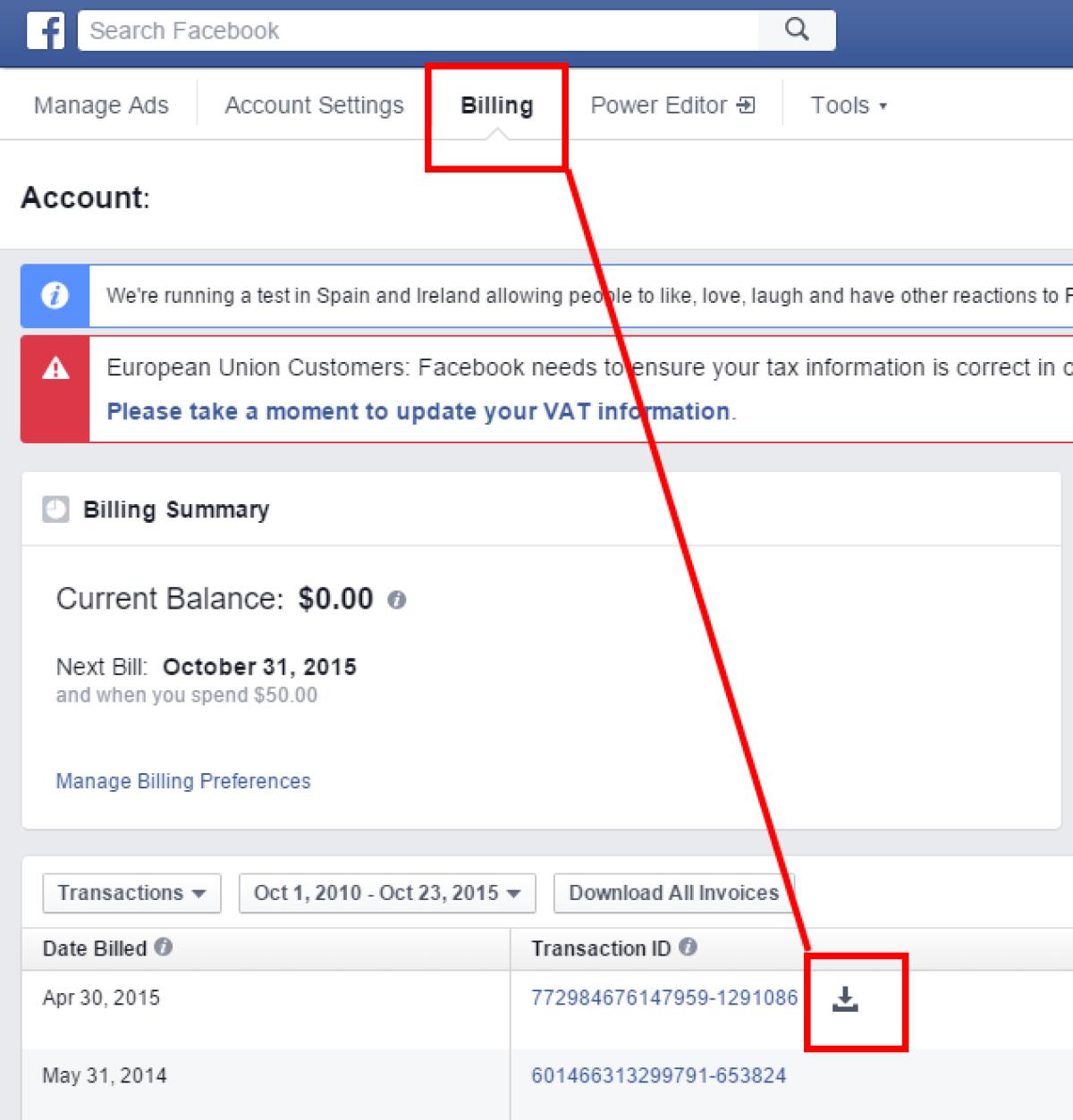This screenshot has width=1073, height=1120.
Task: Open the Account Settings tab
Action: click(313, 105)
